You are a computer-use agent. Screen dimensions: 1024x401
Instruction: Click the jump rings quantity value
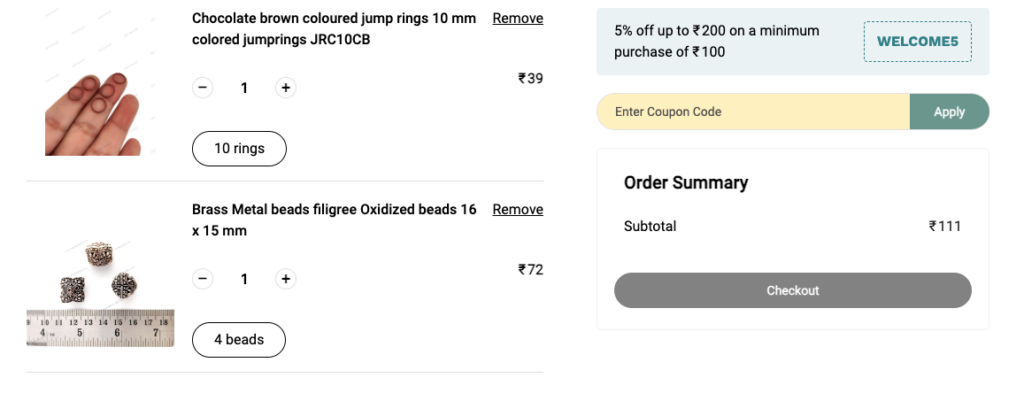(244, 88)
